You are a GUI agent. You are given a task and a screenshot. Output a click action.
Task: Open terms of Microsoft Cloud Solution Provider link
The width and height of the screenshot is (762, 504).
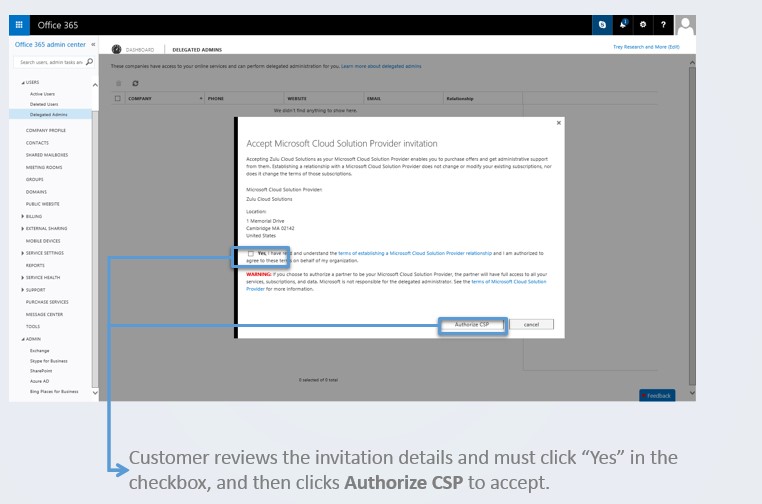pos(509,282)
